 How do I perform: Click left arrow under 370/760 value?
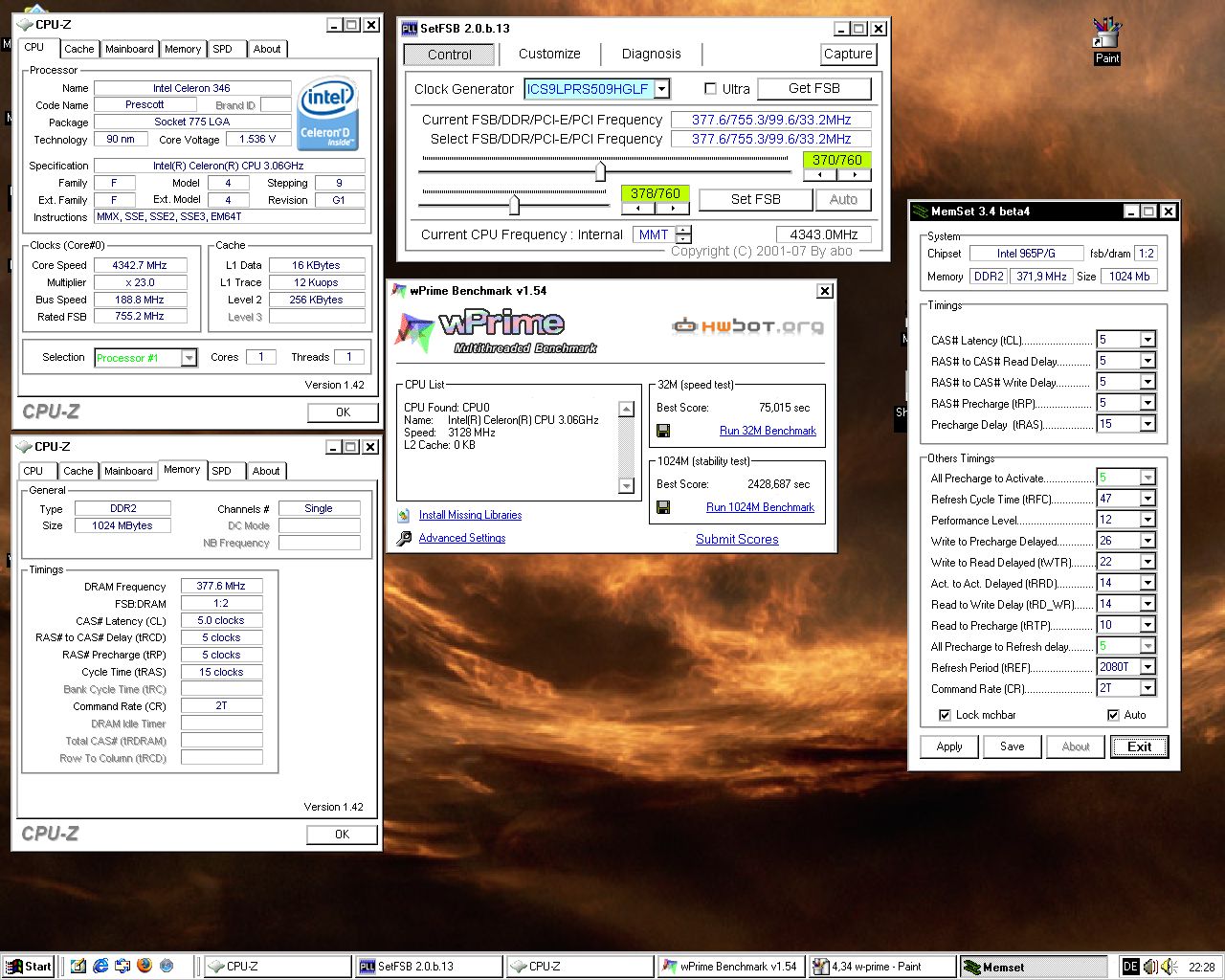(x=820, y=175)
